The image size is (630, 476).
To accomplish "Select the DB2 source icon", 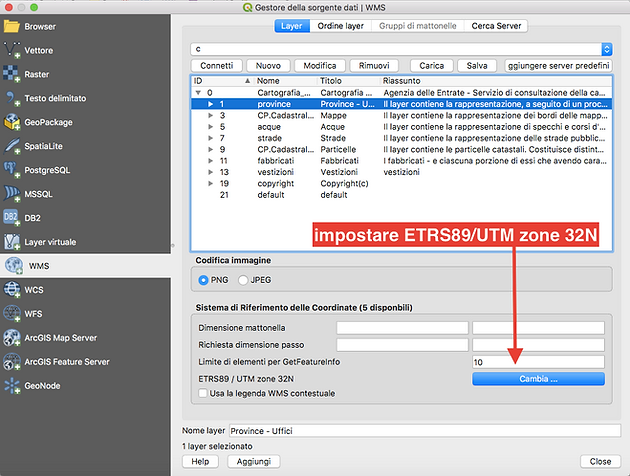I will pos(11,218).
